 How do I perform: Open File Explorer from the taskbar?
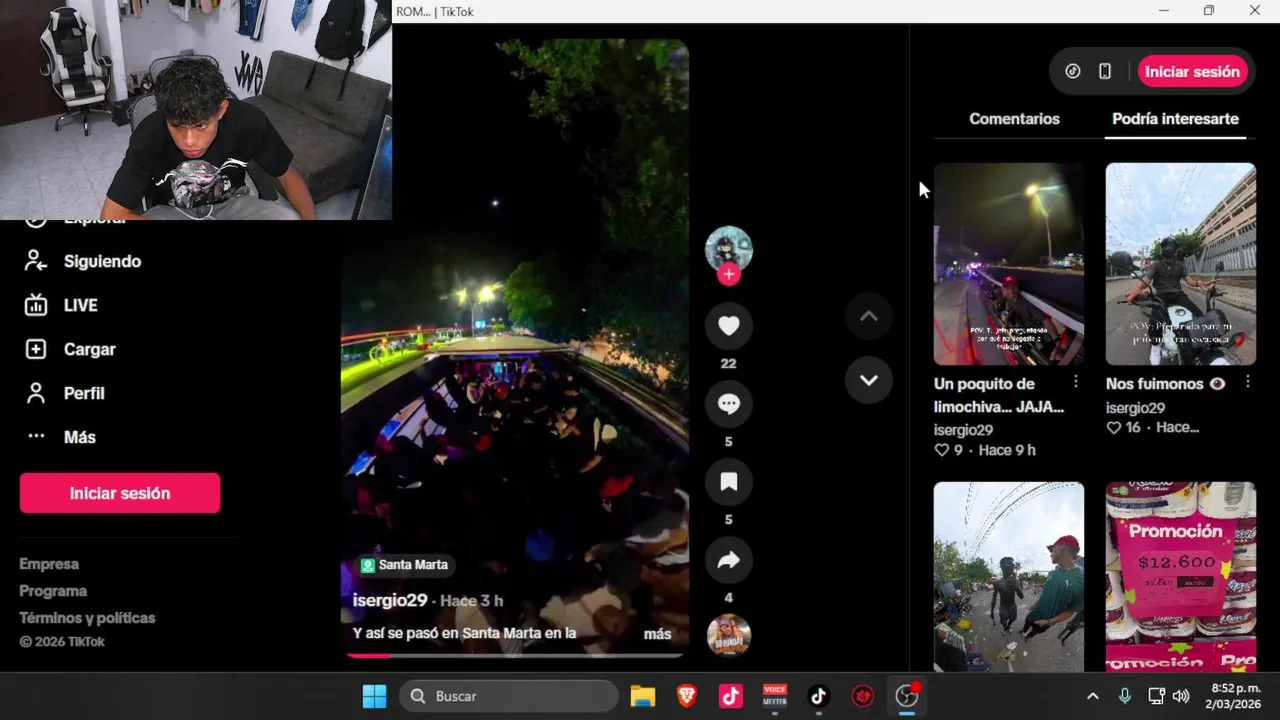click(642, 696)
